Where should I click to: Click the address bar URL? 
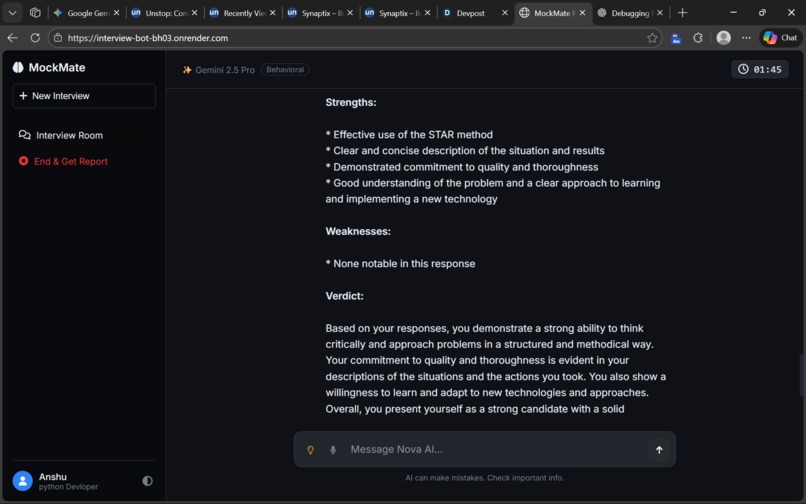[x=148, y=38]
